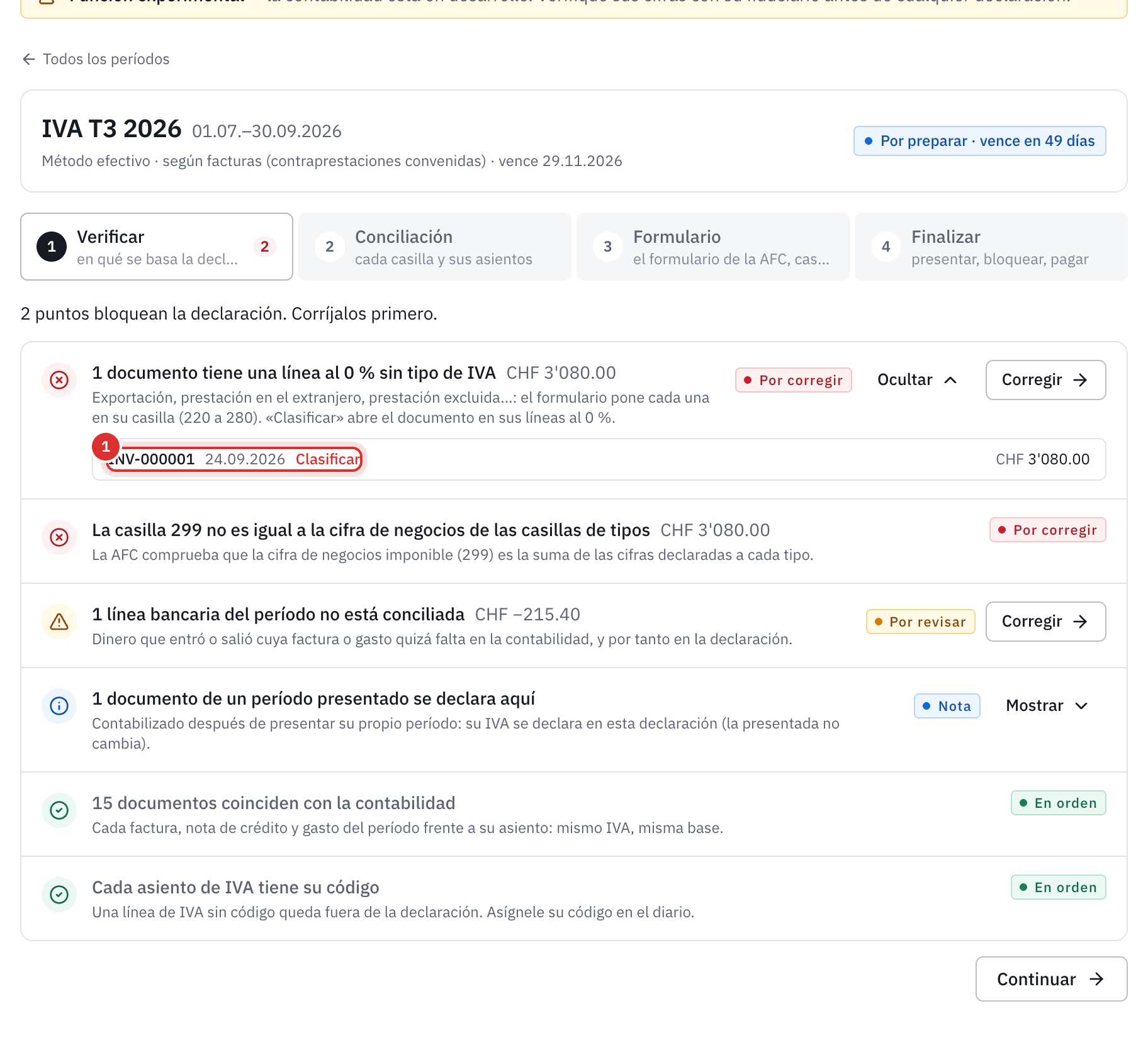Click the step 2 number circle
Screen dimensions: 1148x1062
point(329,247)
